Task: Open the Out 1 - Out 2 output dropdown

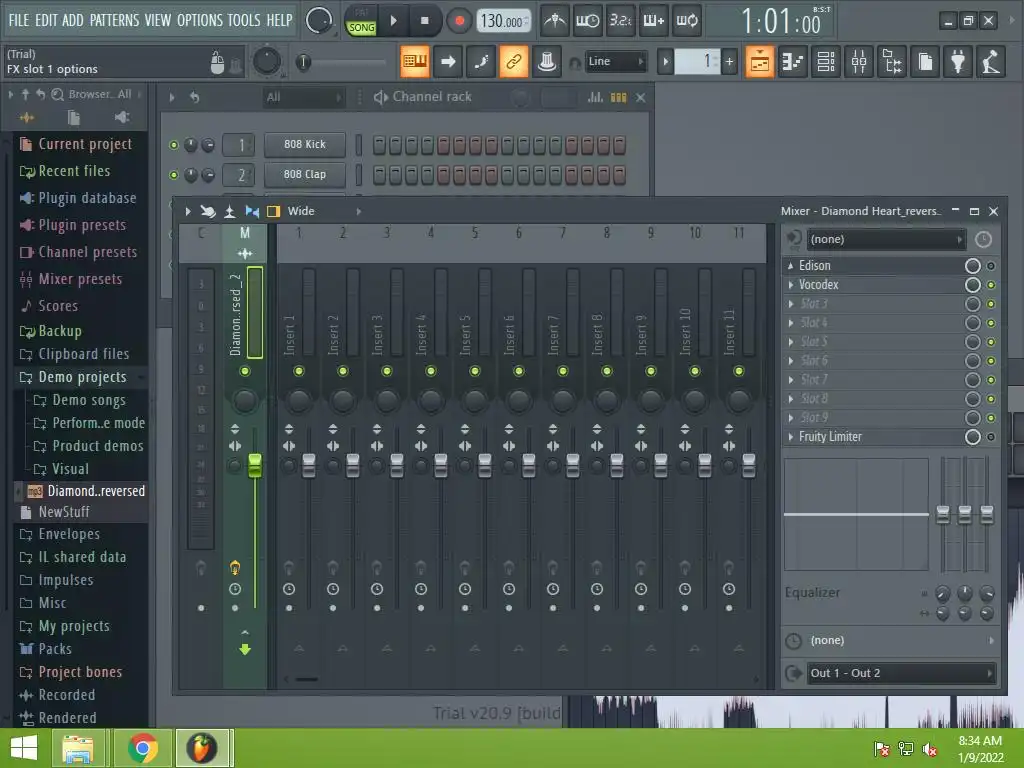Action: [902, 673]
